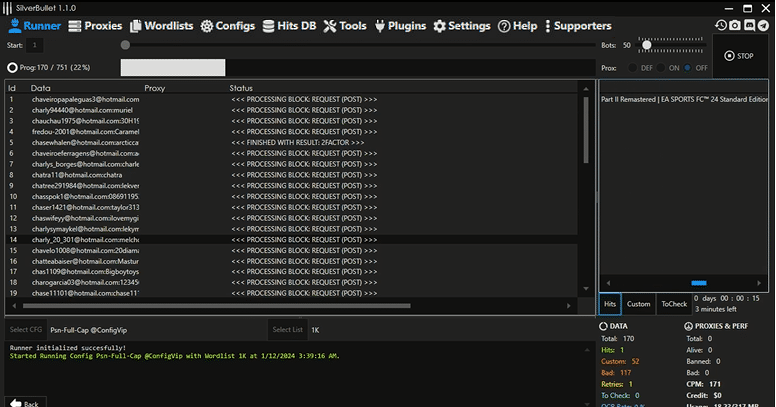Viewport: 776px width, 407px height.
Task: Open the Discord chat icon
Action: (x=749, y=25)
